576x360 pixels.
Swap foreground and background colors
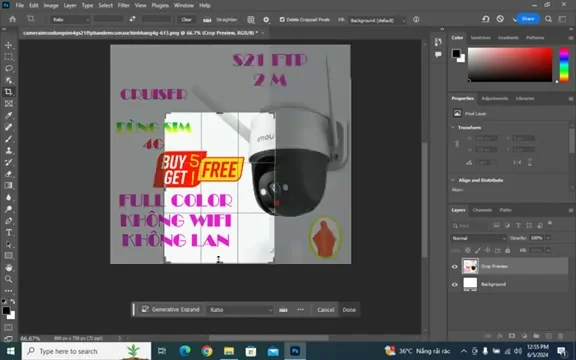click(x=12, y=301)
